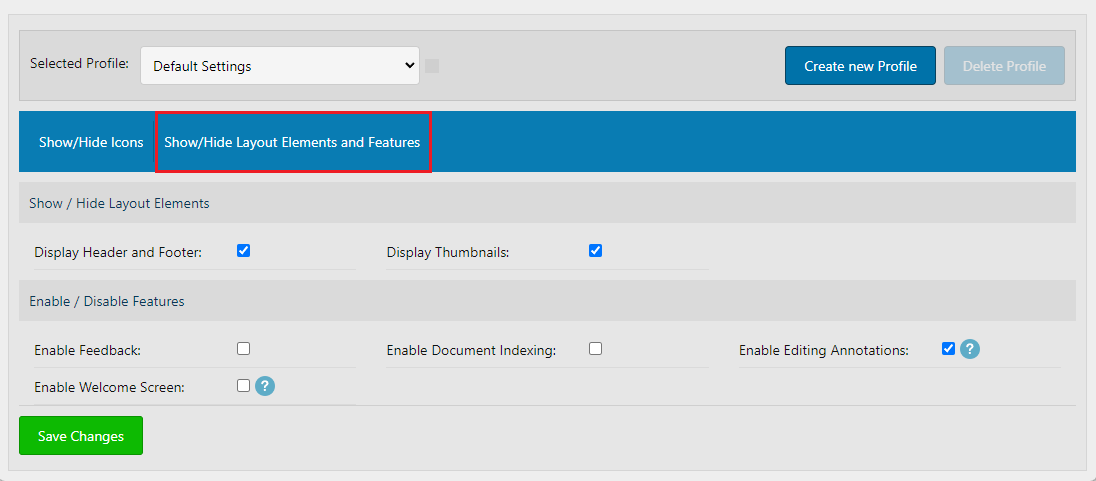Viewport: 1096px width, 481px height.
Task: Select Show/Hide Layout Elements and Features tab
Action: click(292, 142)
